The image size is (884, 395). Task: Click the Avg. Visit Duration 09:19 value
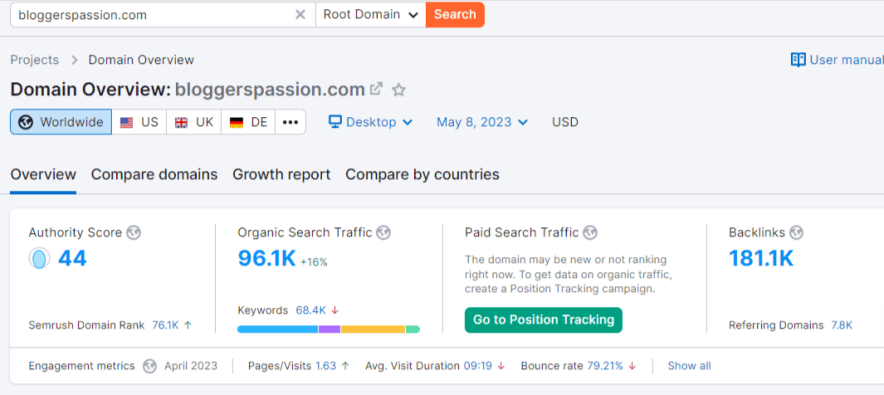(478, 366)
